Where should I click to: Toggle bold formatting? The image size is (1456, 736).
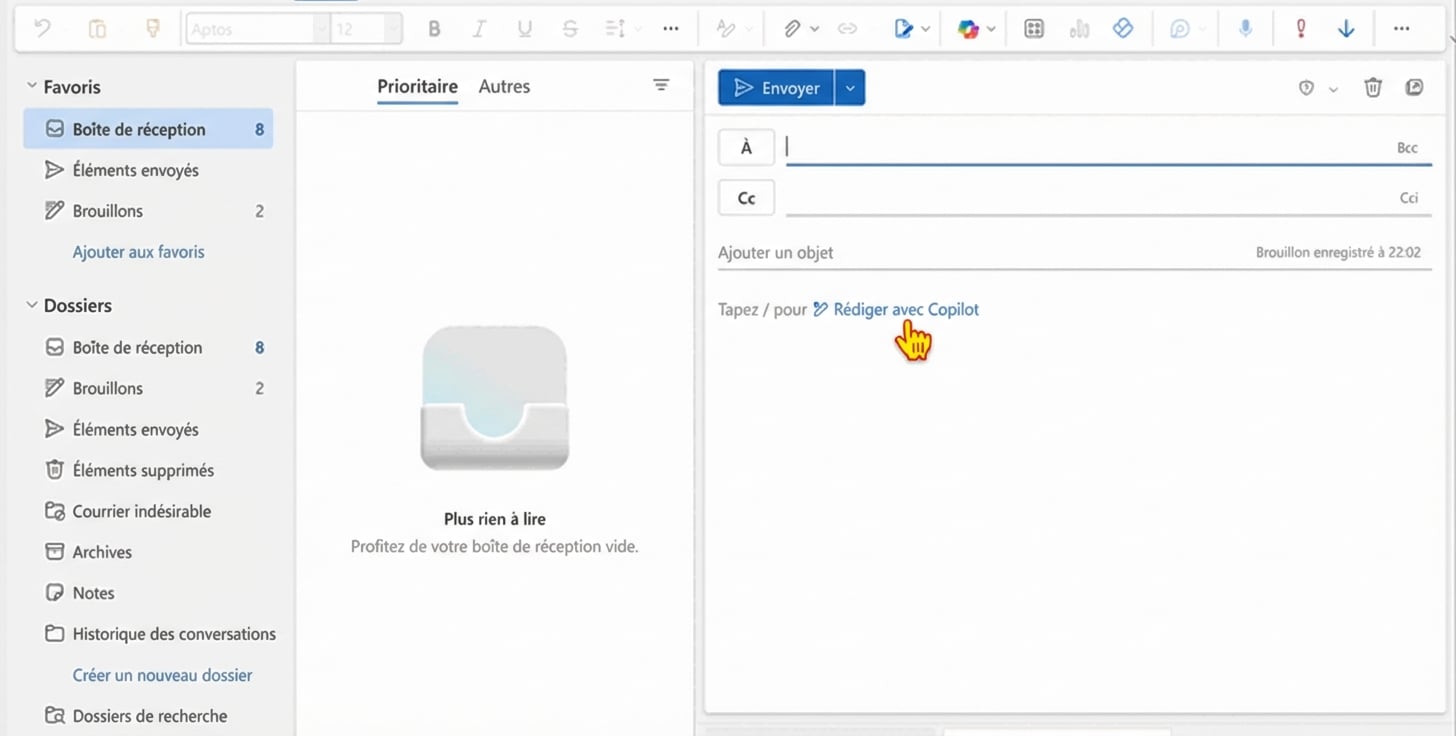pyautogui.click(x=434, y=29)
